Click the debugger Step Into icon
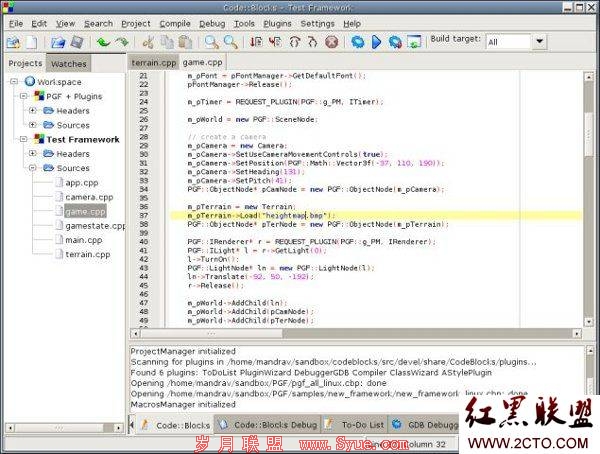This screenshot has height=454, width=600. [294, 41]
